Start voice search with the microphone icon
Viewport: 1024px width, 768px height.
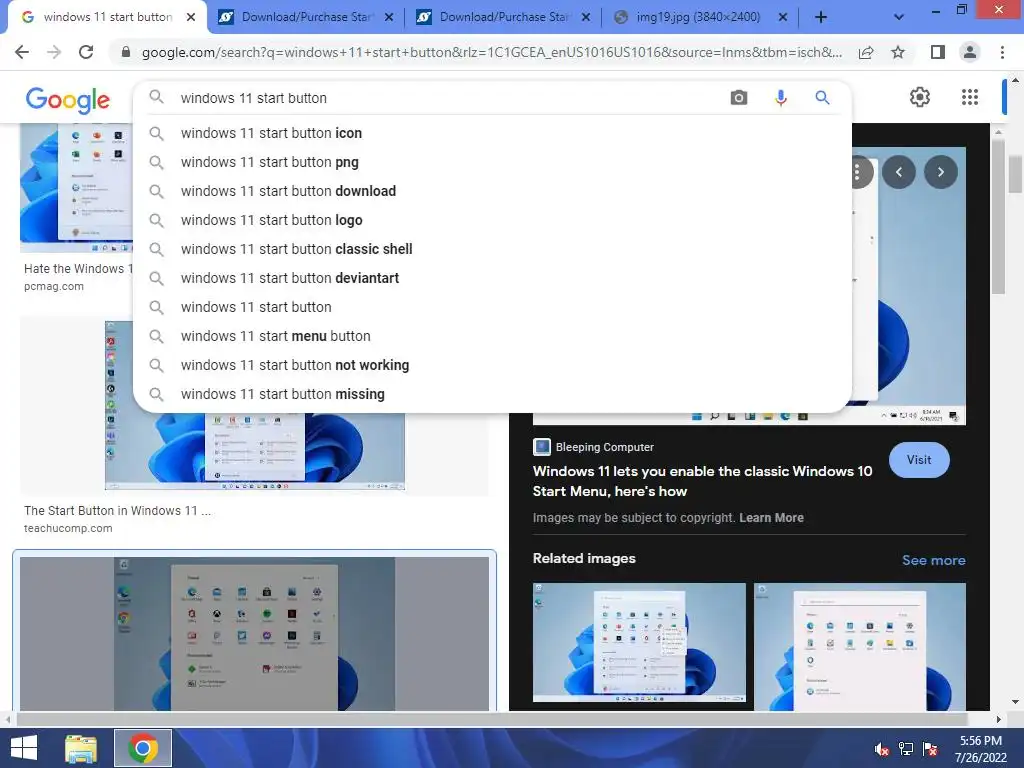coord(780,98)
